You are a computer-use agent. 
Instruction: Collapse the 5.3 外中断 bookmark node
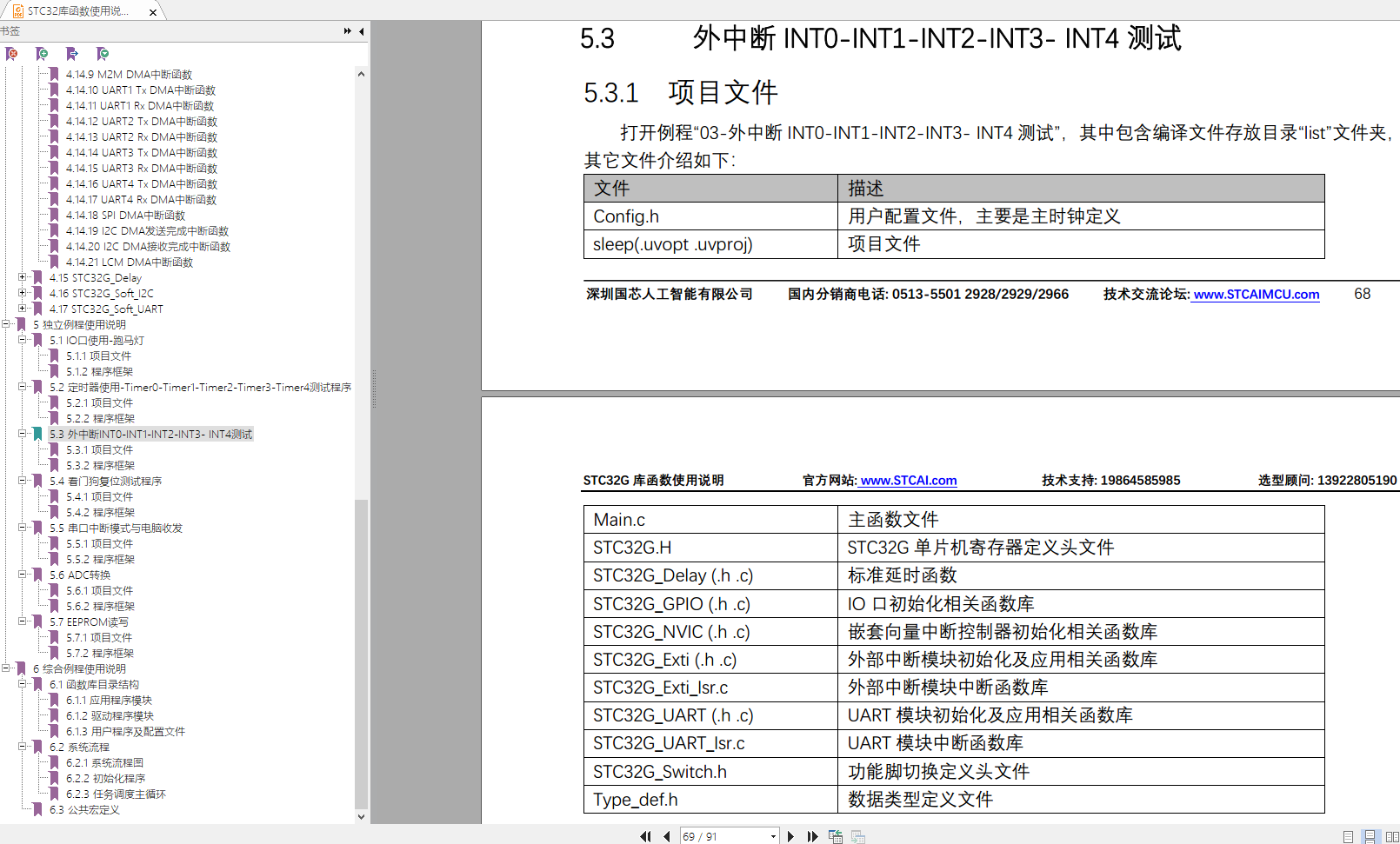tap(22, 434)
